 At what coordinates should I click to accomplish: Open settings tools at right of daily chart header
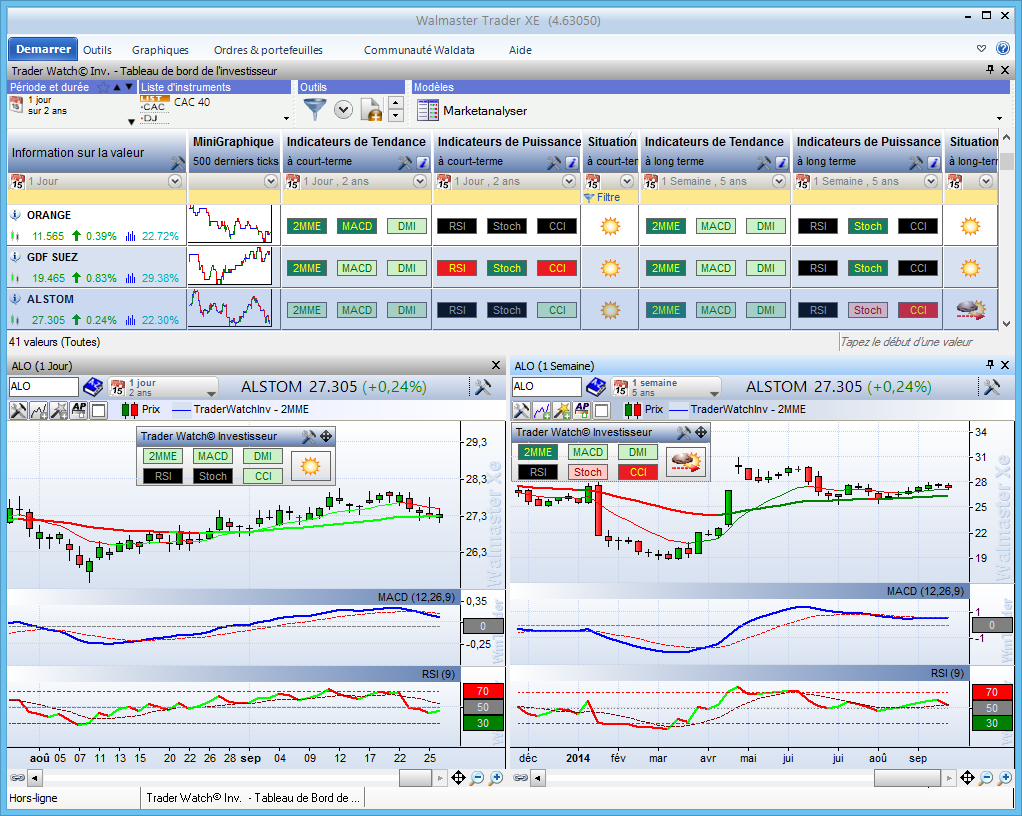tap(483, 387)
